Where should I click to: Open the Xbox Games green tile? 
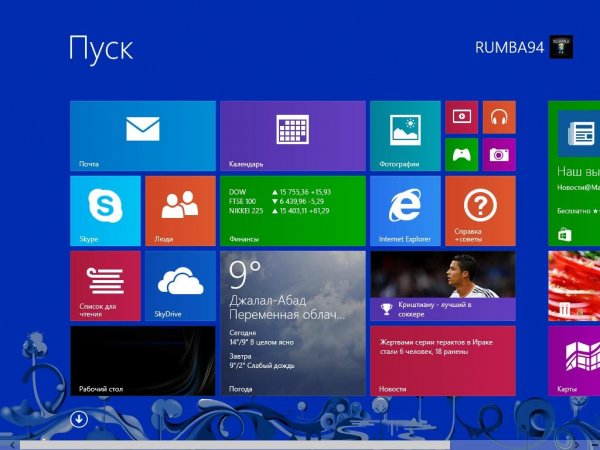pos(461,155)
